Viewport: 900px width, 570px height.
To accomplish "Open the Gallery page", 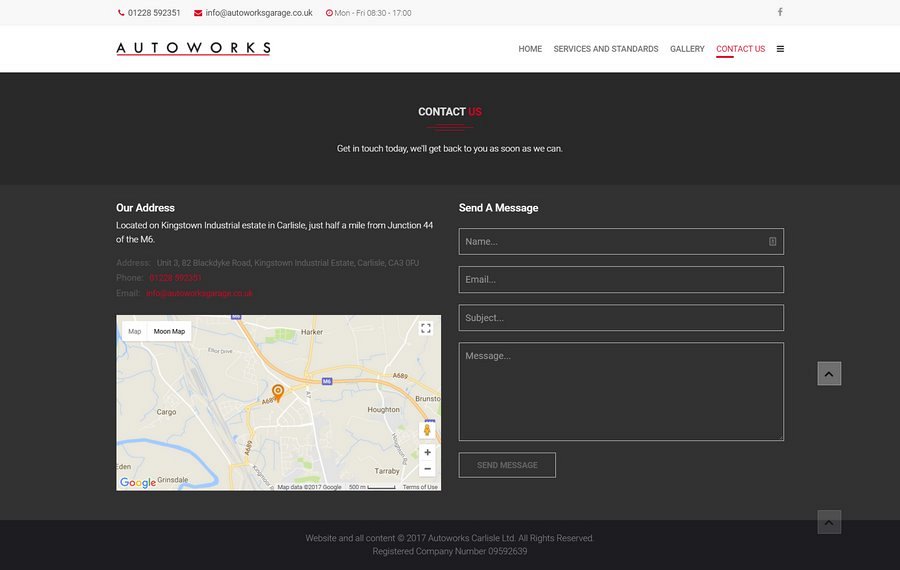I will pyautogui.click(x=687, y=49).
